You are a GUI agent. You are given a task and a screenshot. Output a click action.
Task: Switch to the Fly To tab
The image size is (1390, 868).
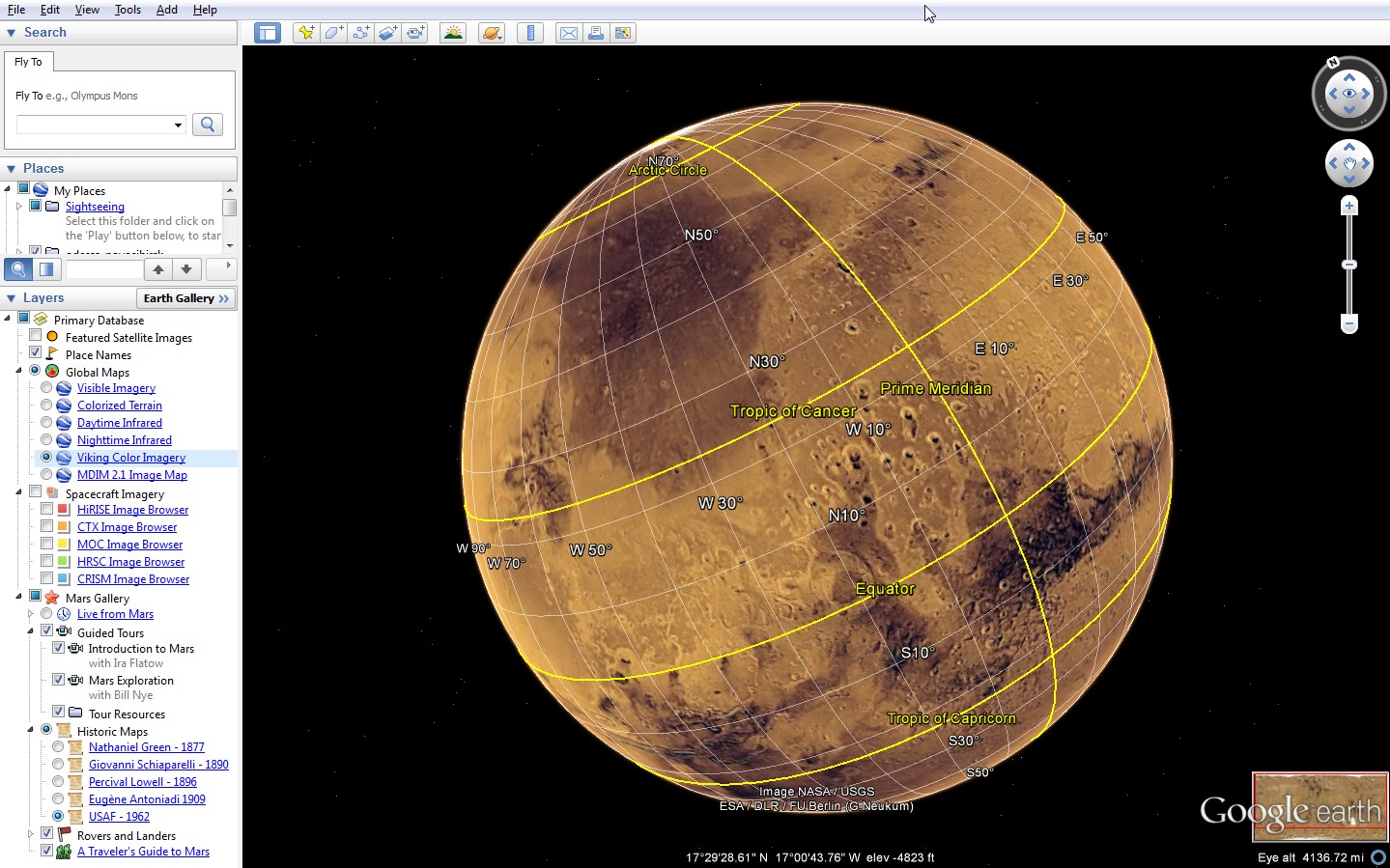(x=28, y=61)
